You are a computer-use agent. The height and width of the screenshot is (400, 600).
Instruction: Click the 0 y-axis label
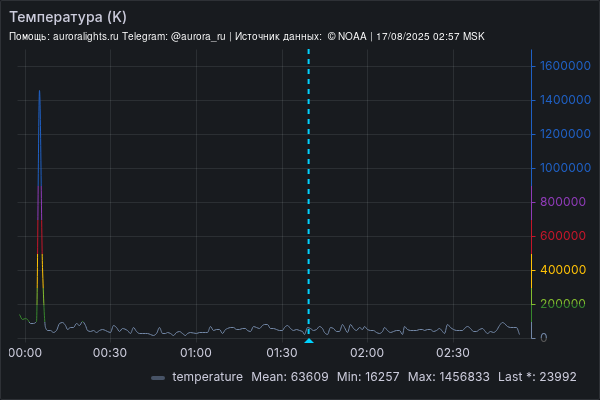(543, 338)
